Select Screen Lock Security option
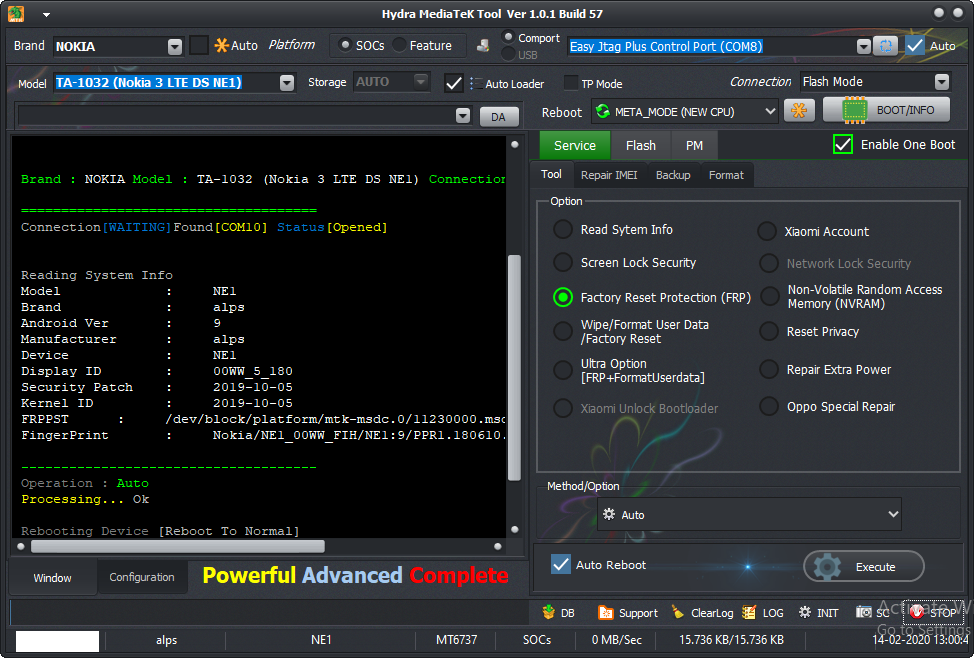The width and height of the screenshot is (974, 658). (x=563, y=262)
